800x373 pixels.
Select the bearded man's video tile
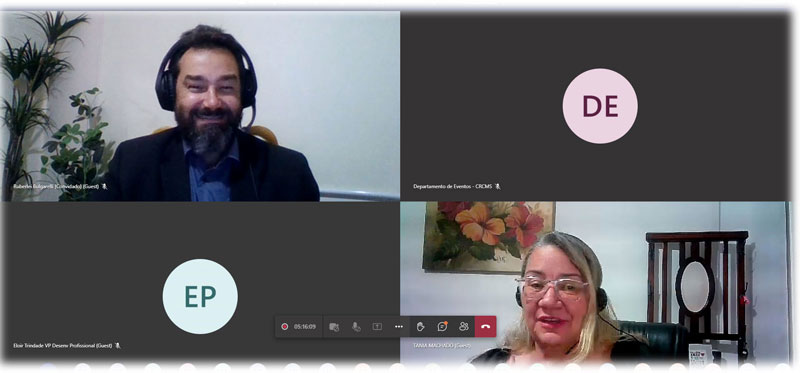click(x=202, y=106)
